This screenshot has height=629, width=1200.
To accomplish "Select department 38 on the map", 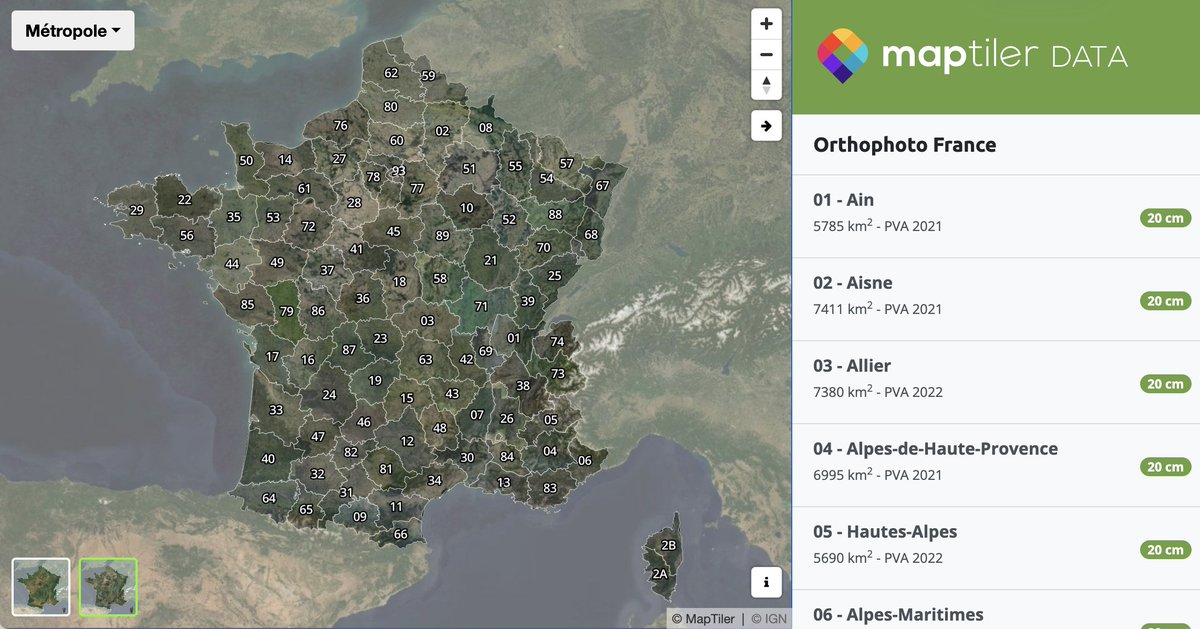I will pyautogui.click(x=523, y=386).
